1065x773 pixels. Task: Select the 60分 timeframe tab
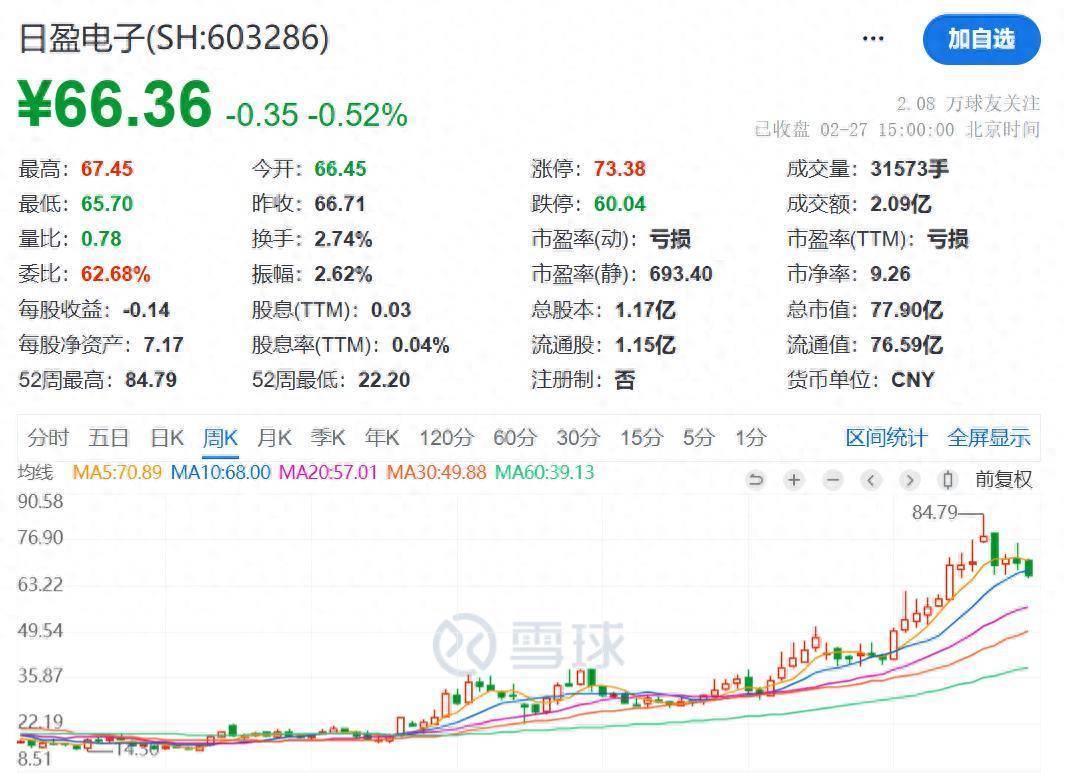[x=514, y=437]
